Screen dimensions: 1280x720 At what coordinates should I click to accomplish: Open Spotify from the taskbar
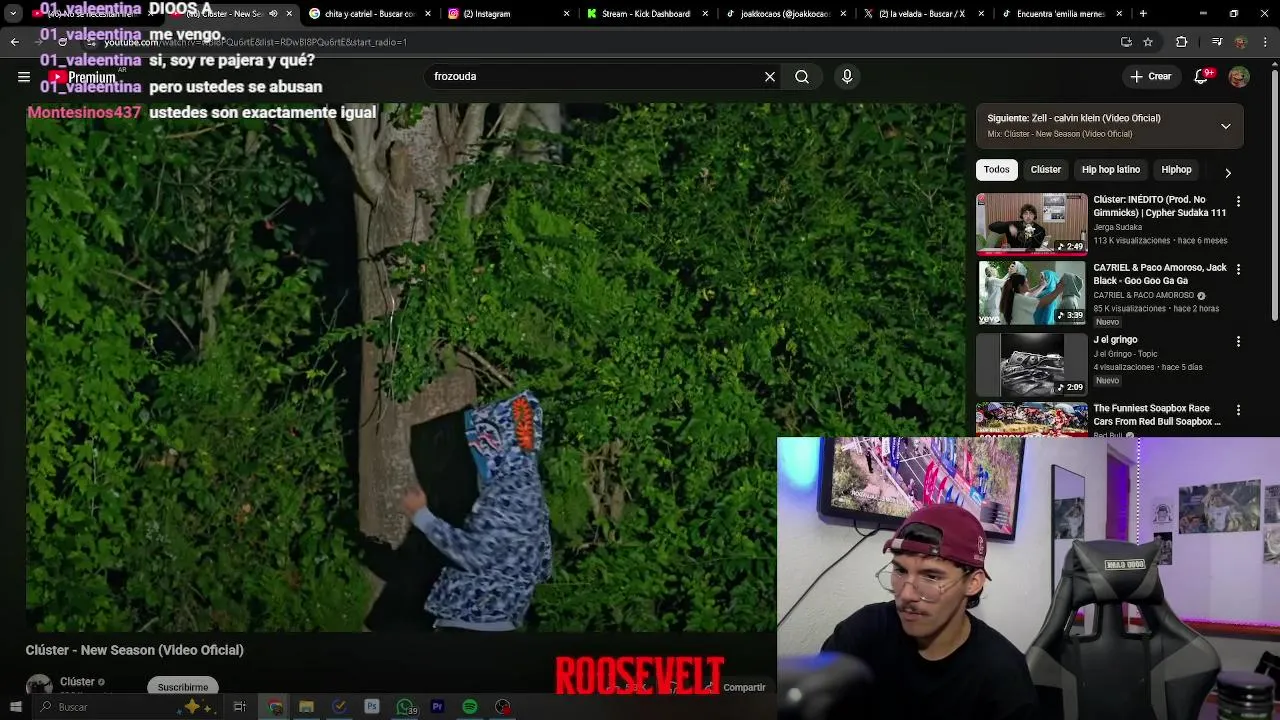click(x=470, y=707)
